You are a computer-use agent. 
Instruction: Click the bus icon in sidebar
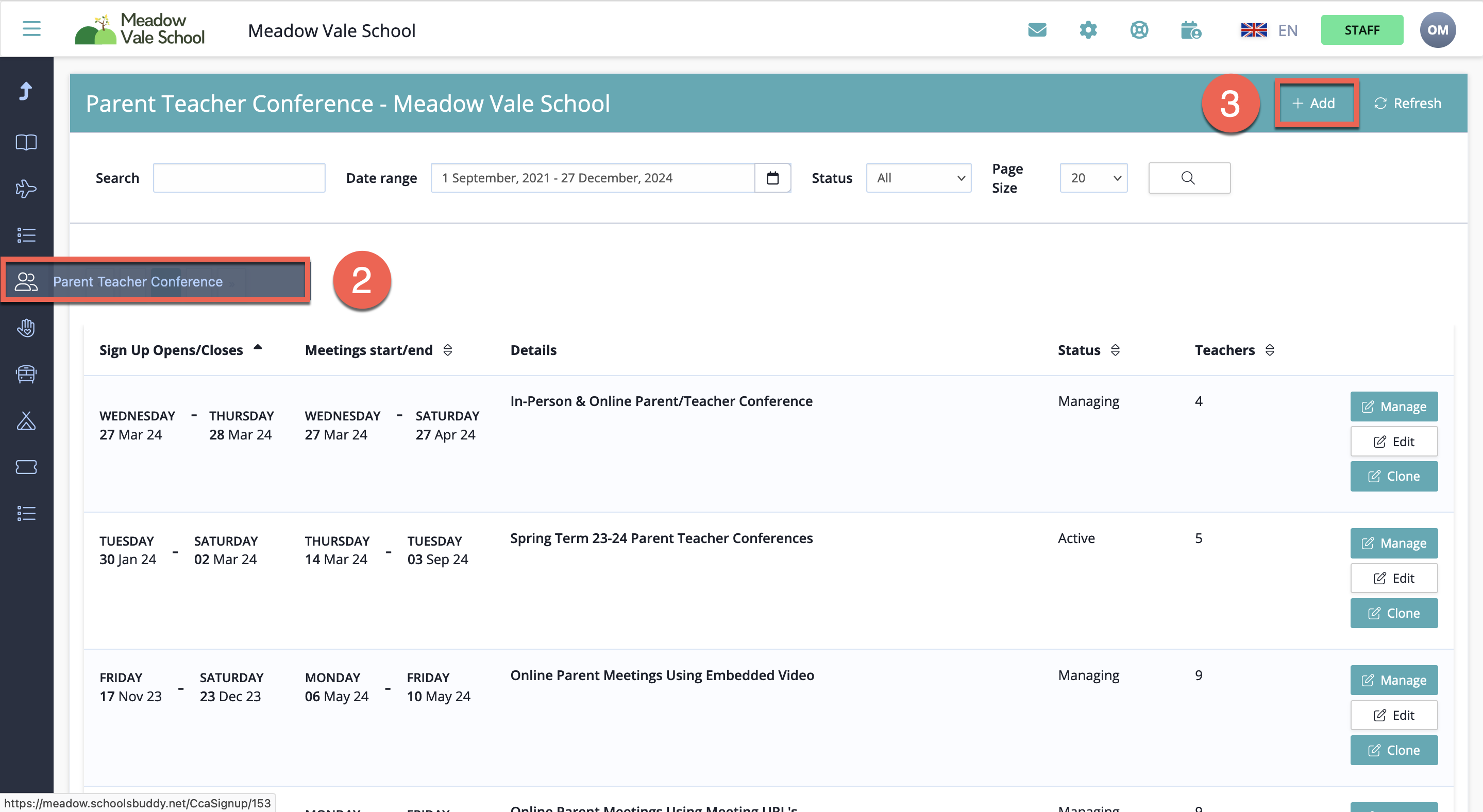pos(26,374)
